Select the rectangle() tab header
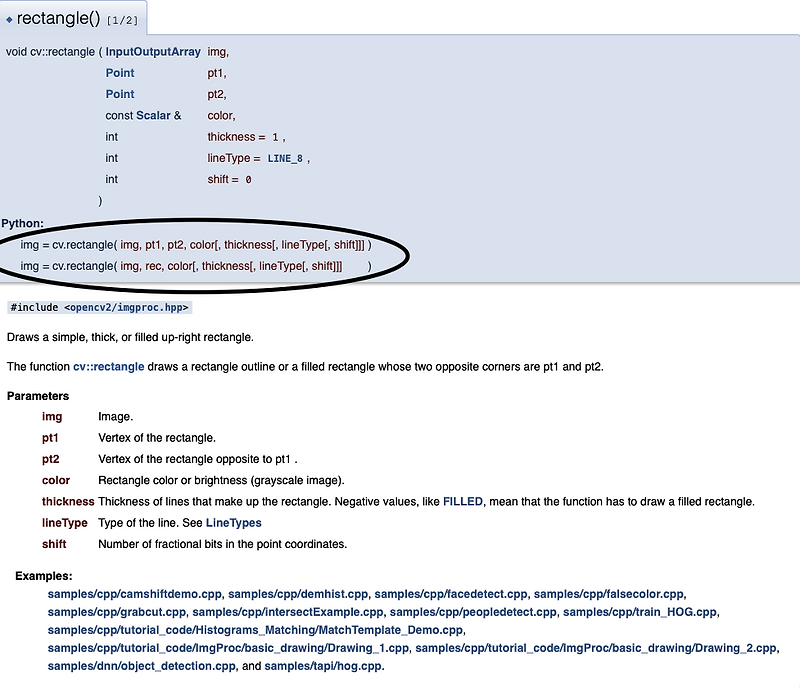 (60, 16)
